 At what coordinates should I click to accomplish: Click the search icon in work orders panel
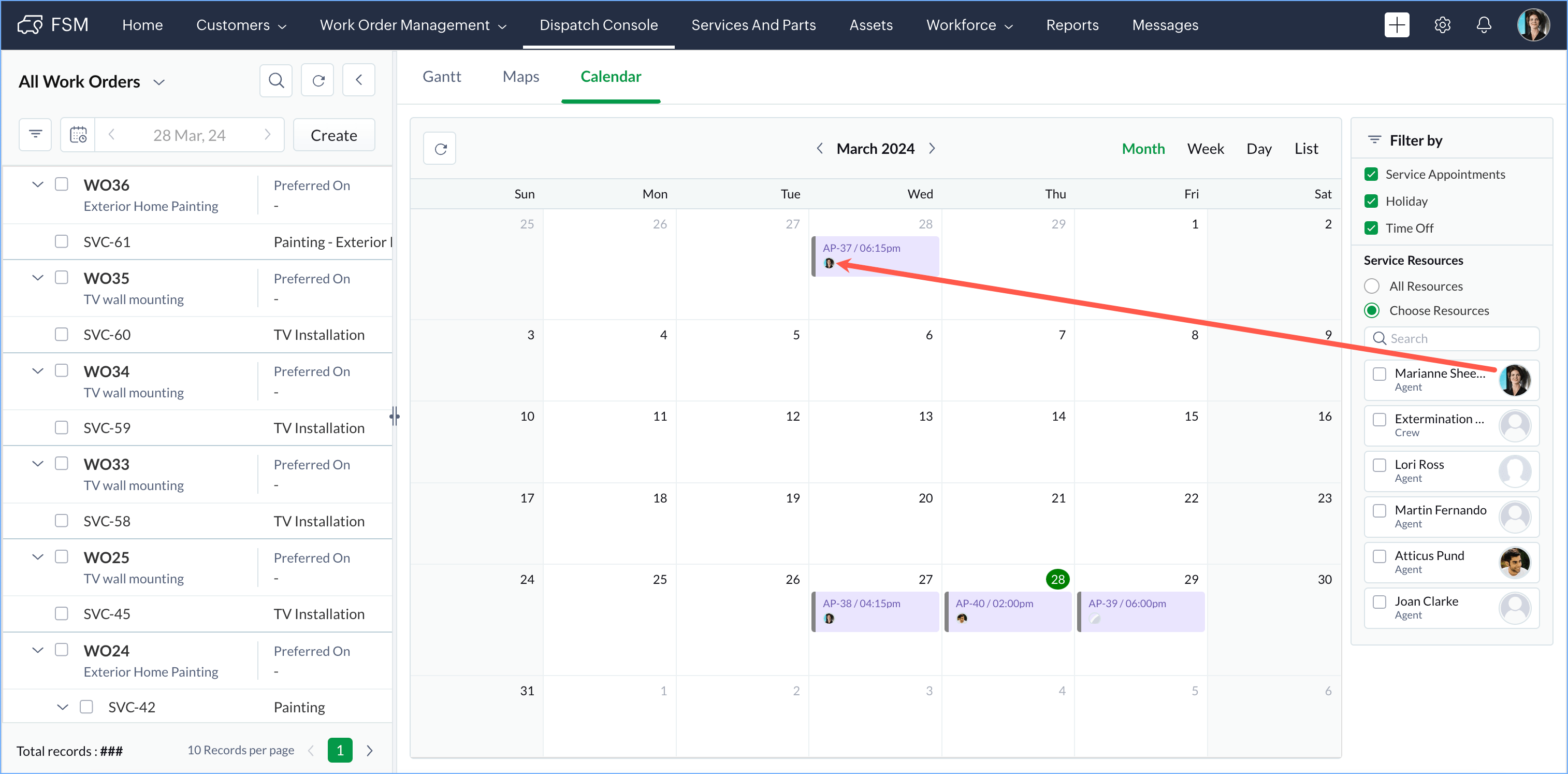[275, 80]
